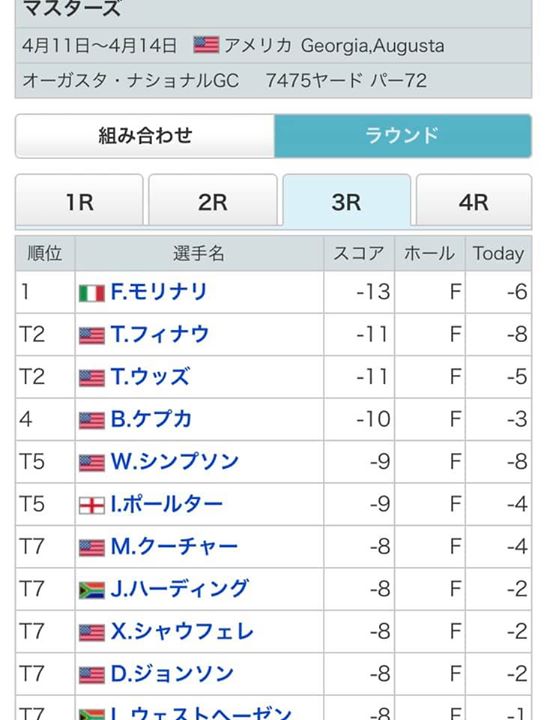Open X.シャウフェレ player link
The height and width of the screenshot is (720, 547).
coord(182,631)
